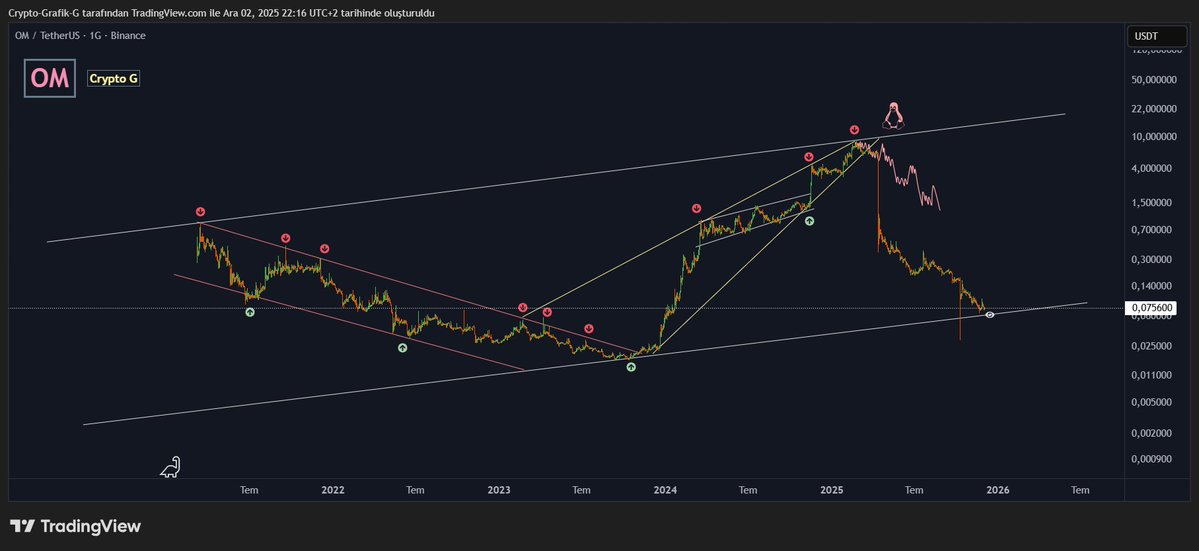Select the white circle marker at current price
Screen dimensions: 1199x551
point(989,315)
